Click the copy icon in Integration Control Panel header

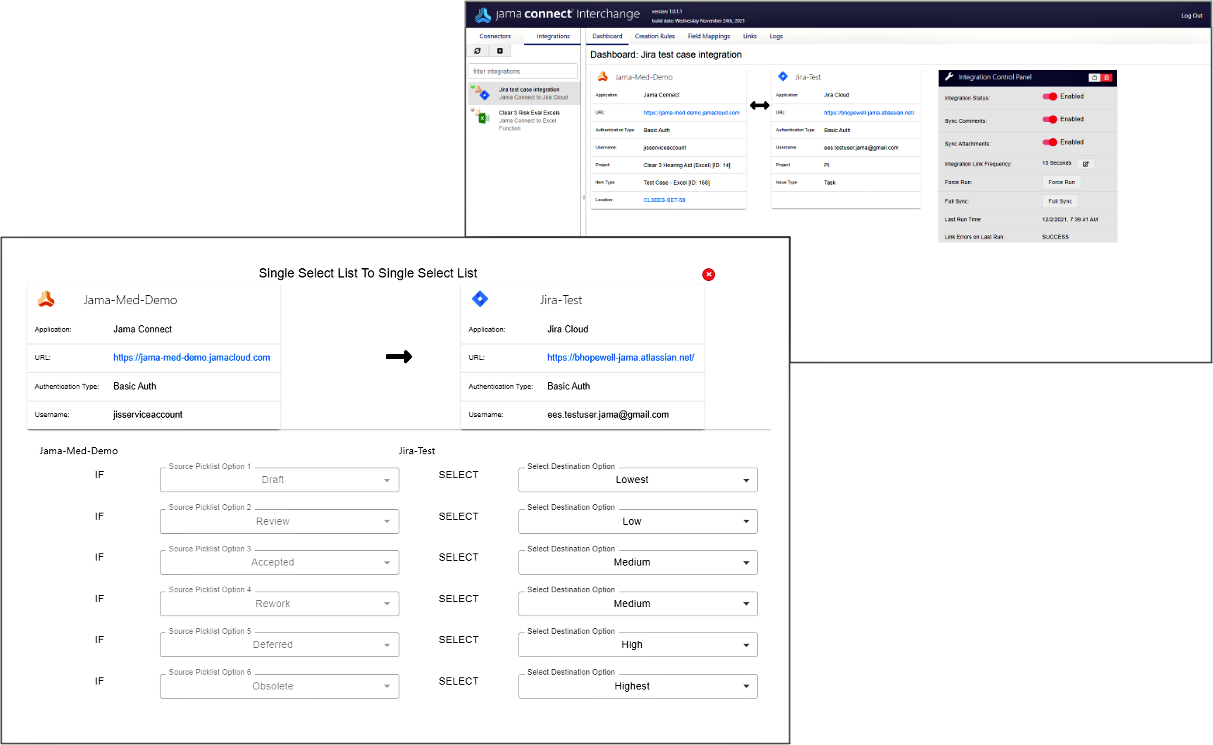point(1094,77)
